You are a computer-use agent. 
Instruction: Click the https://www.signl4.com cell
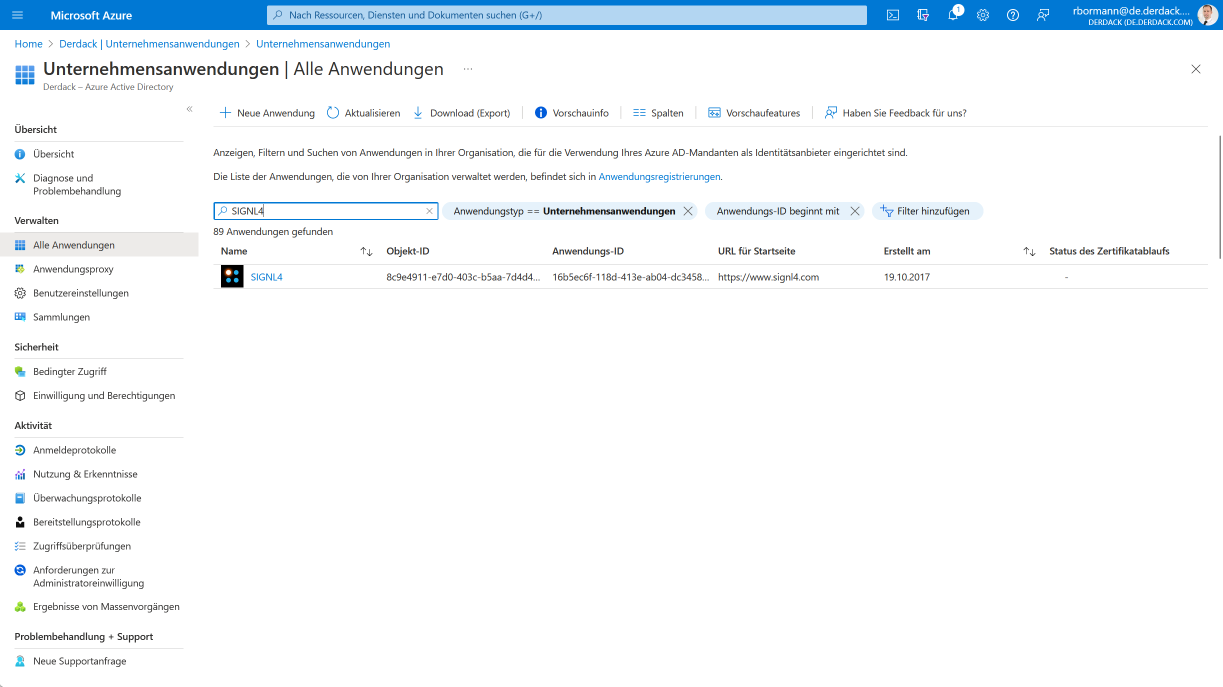768,277
